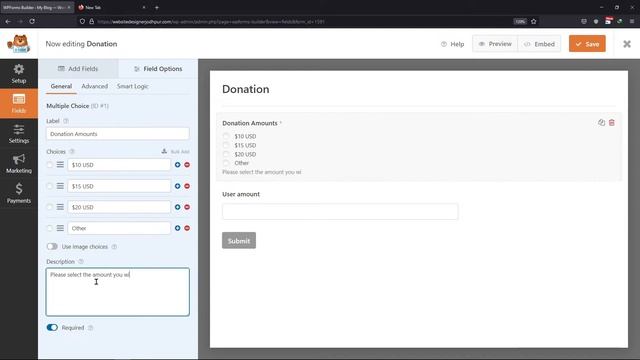
Task: Grab the reorder handle for $20 USD choice
Action: point(60,207)
